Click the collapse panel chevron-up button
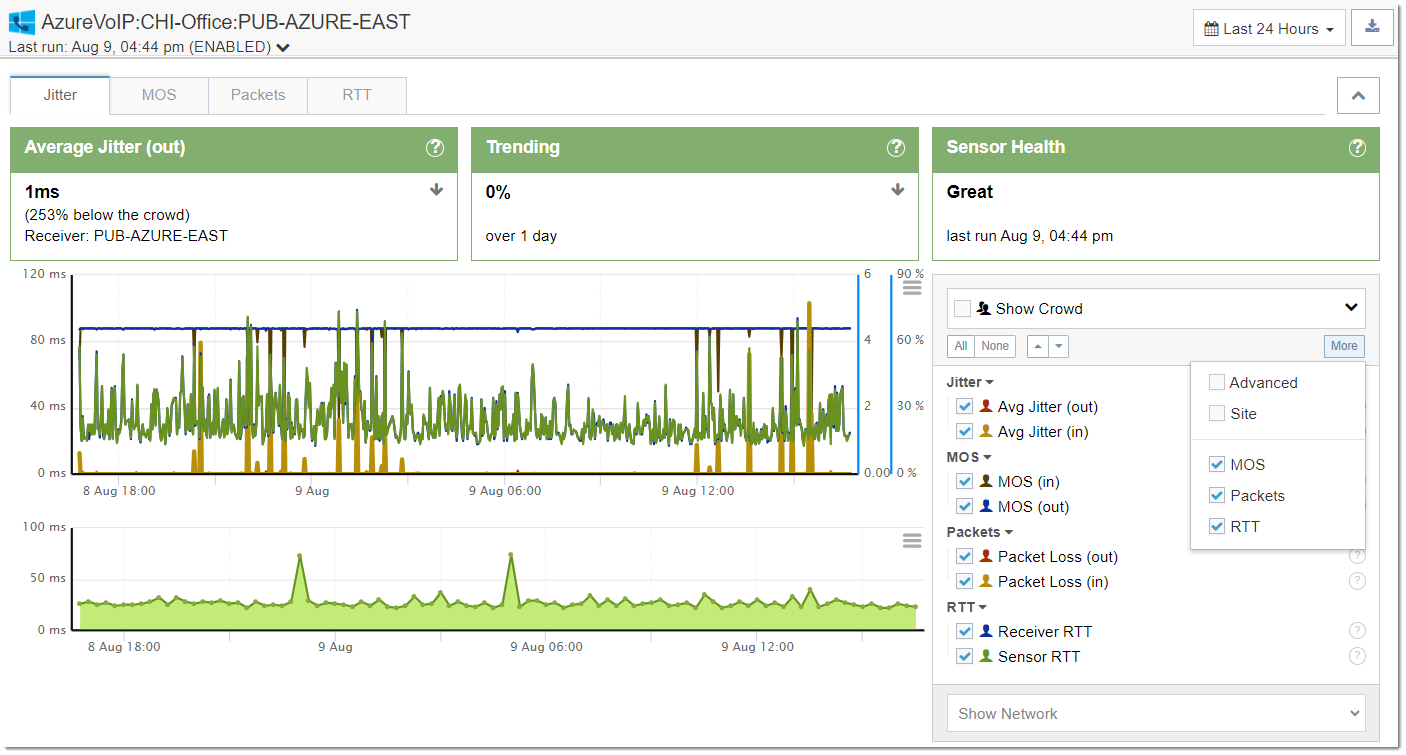1406x755 pixels. point(1358,96)
